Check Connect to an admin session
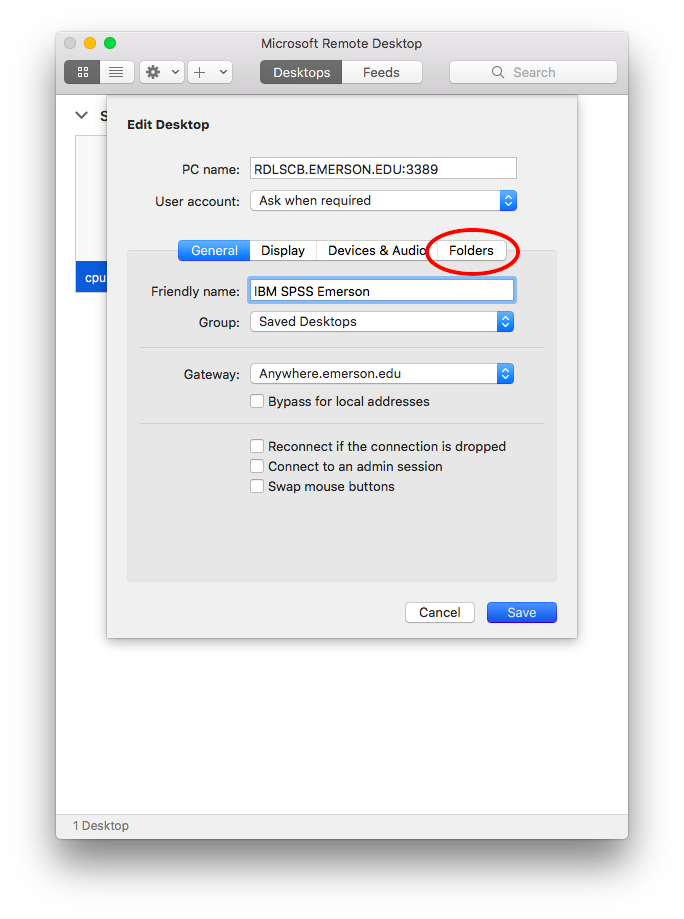Image resolution: width=684 pixels, height=919 pixels. 257,467
